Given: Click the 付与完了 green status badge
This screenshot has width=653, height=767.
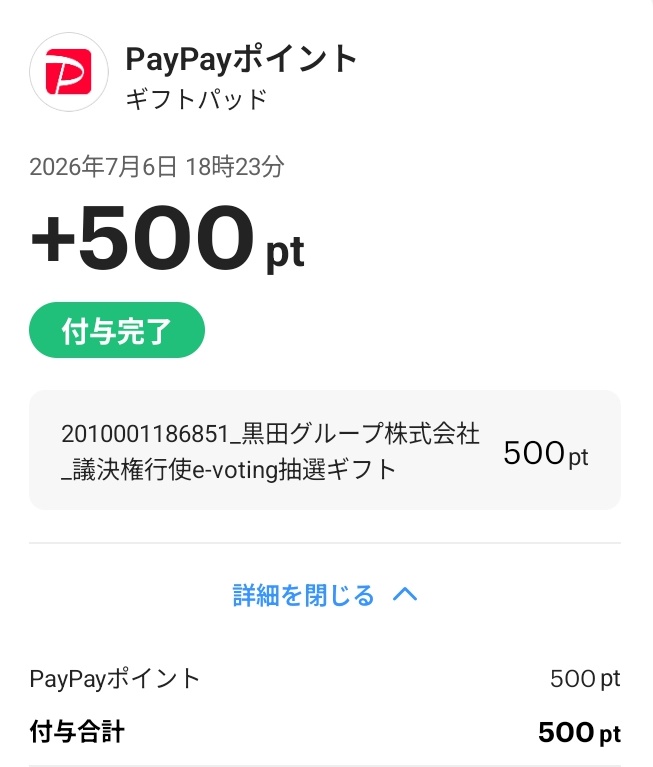Looking at the screenshot, I should 117,330.
